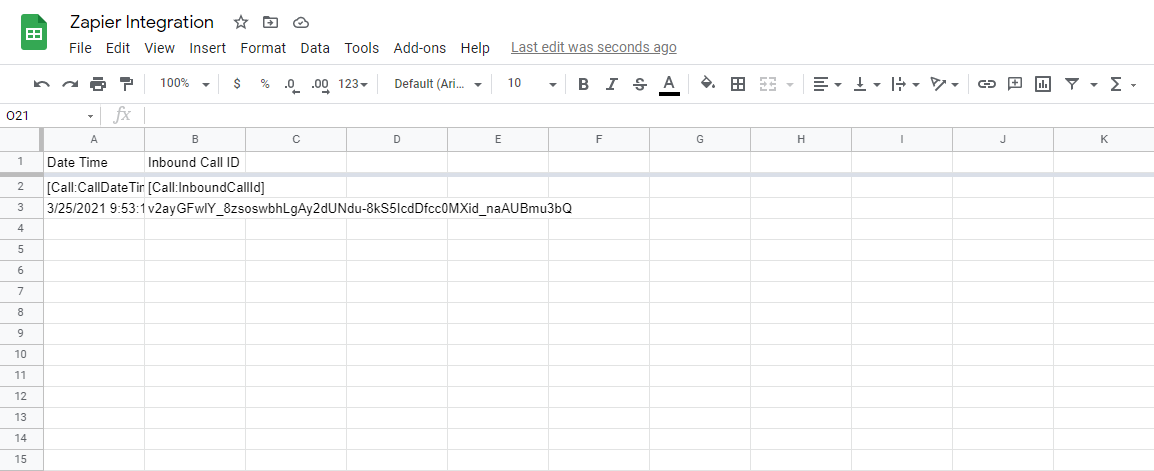Click the select-all corner box
This screenshot has height=471, width=1154.
[21, 139]
